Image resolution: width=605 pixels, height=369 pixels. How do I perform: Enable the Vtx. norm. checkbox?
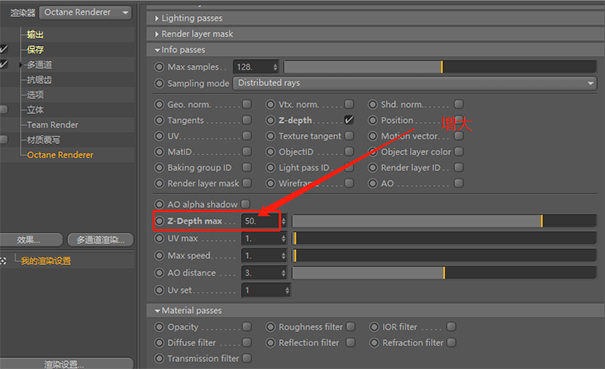click(349, 104)
